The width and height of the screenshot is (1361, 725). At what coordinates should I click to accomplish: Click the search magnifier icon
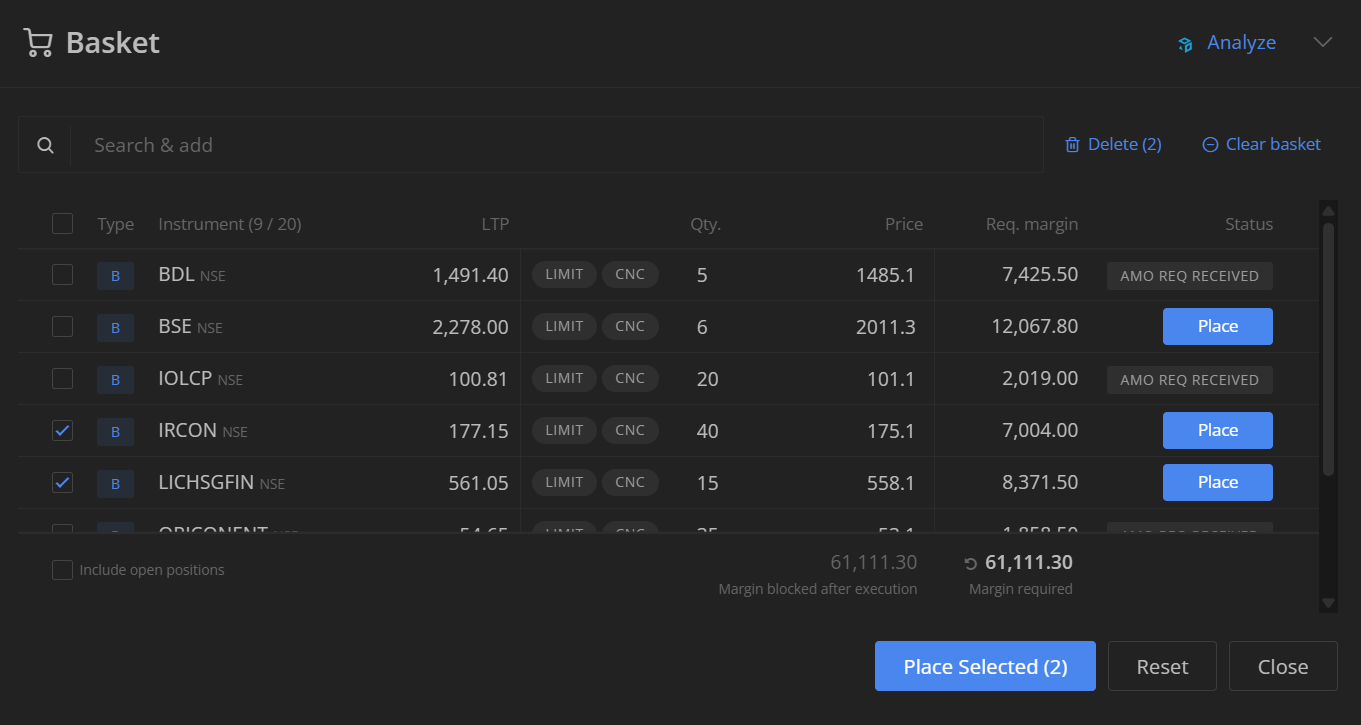click(45, 145)
